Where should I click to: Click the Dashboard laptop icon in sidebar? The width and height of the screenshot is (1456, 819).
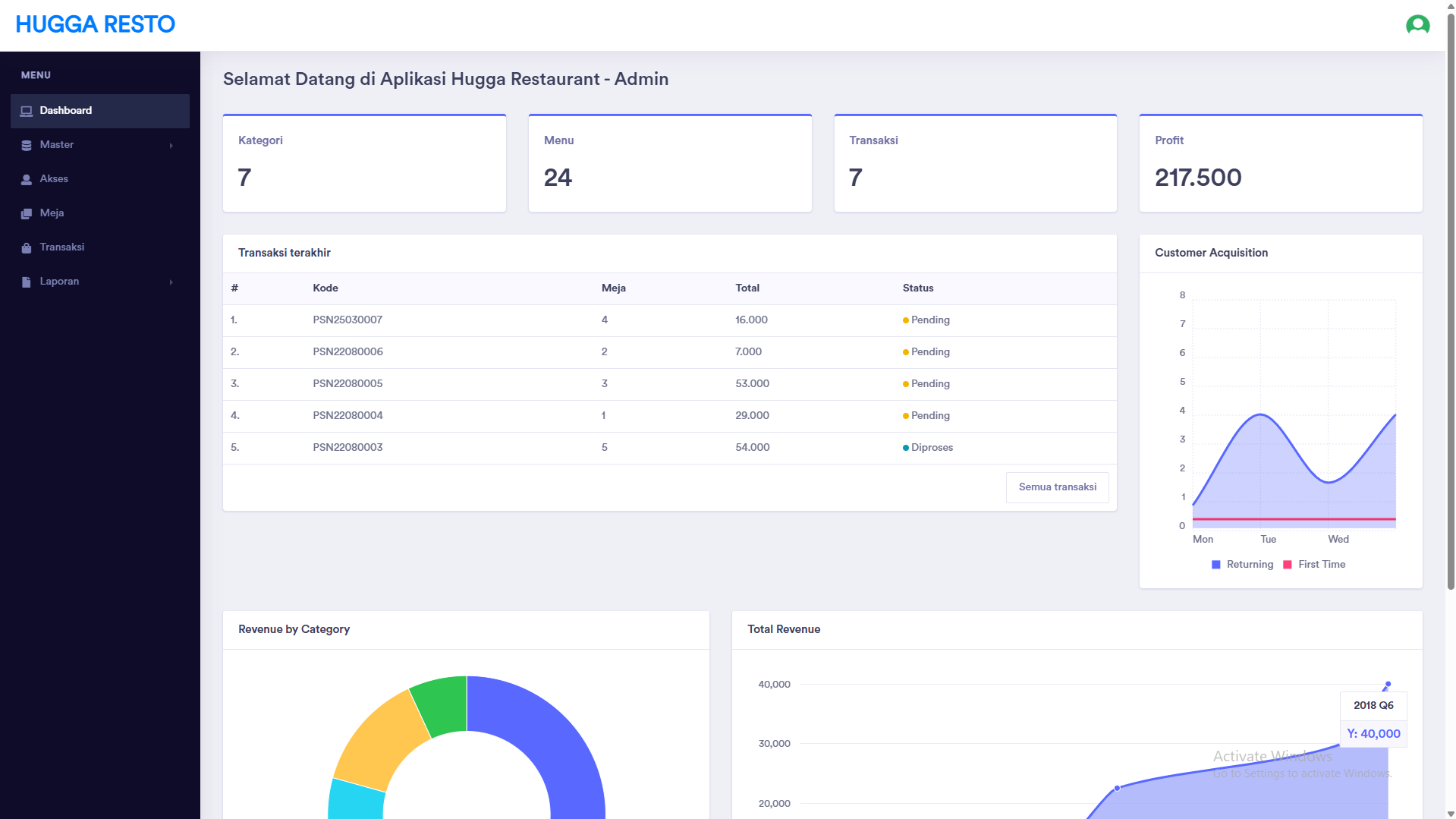pos(27,111)
